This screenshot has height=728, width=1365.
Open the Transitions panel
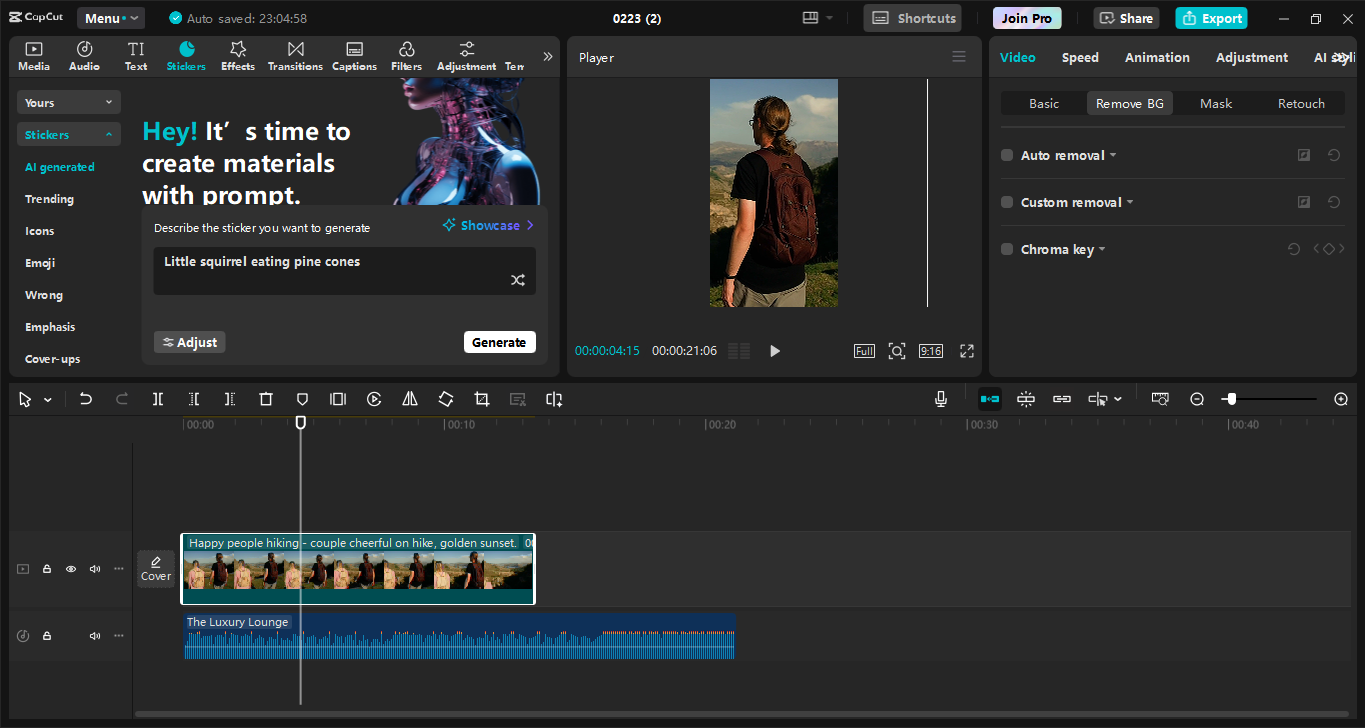point(294,55)
